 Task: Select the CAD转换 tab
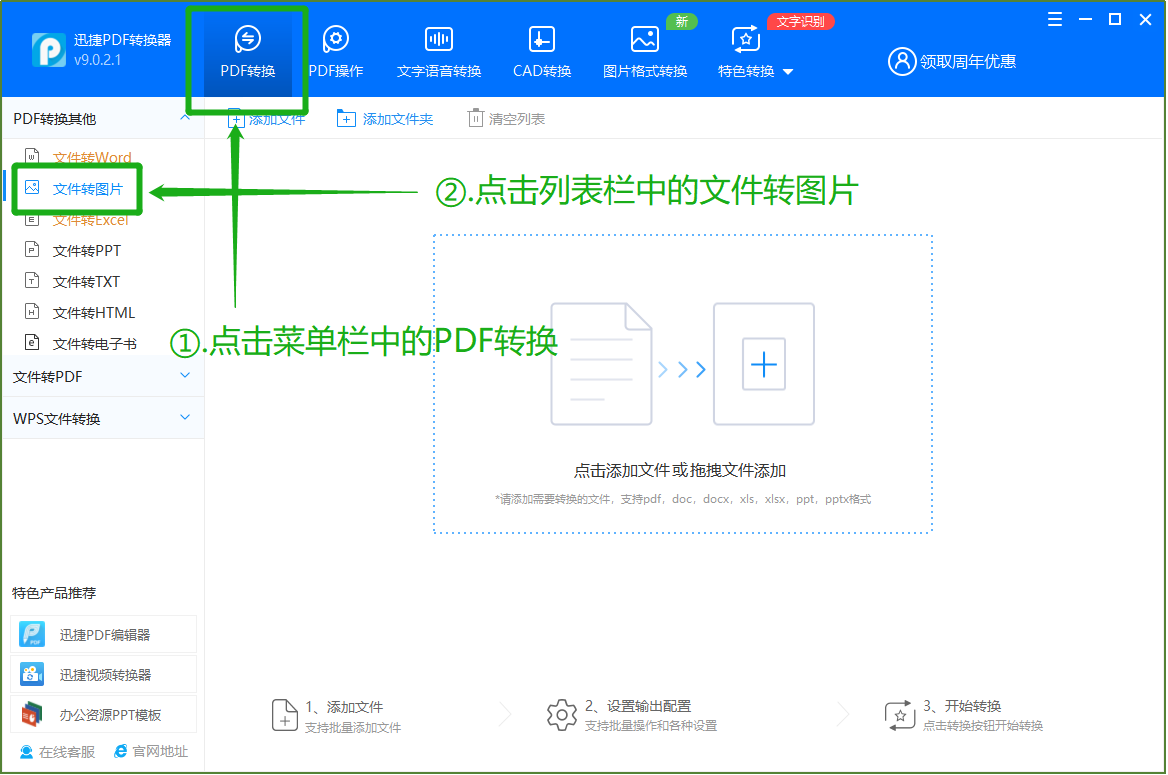[x=542, y=52]
